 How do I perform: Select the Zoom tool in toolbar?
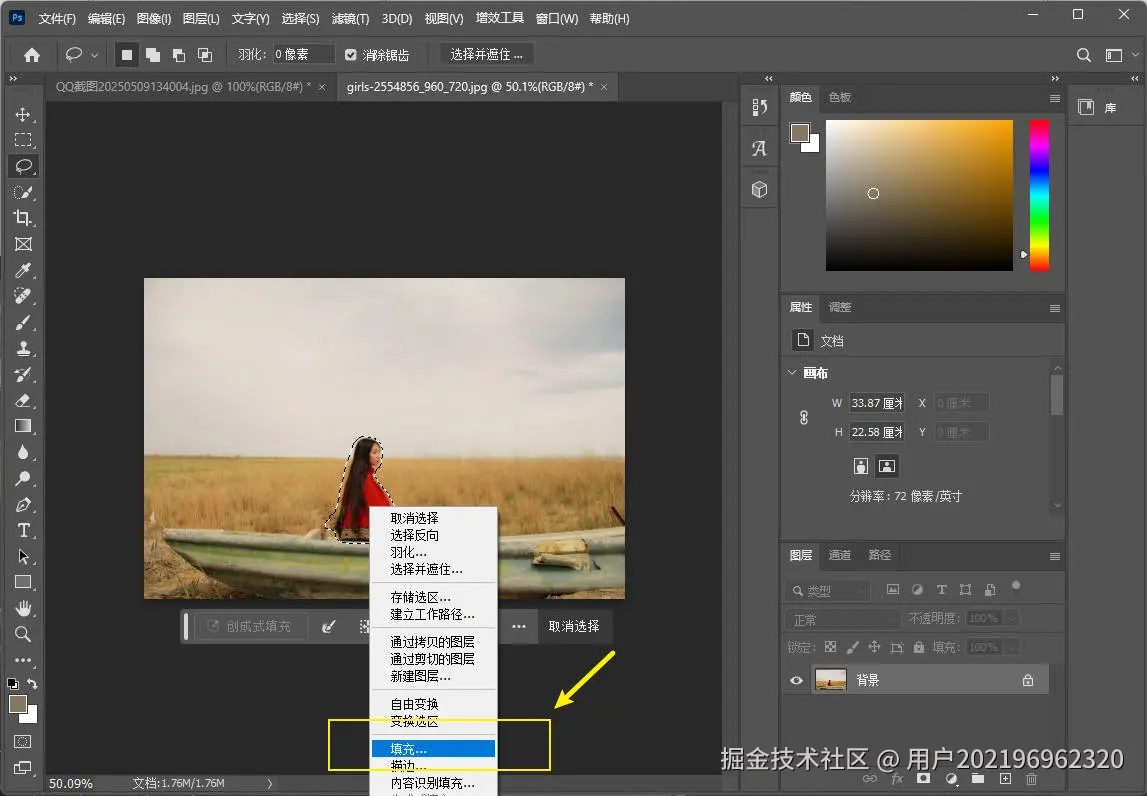(23, 634)
